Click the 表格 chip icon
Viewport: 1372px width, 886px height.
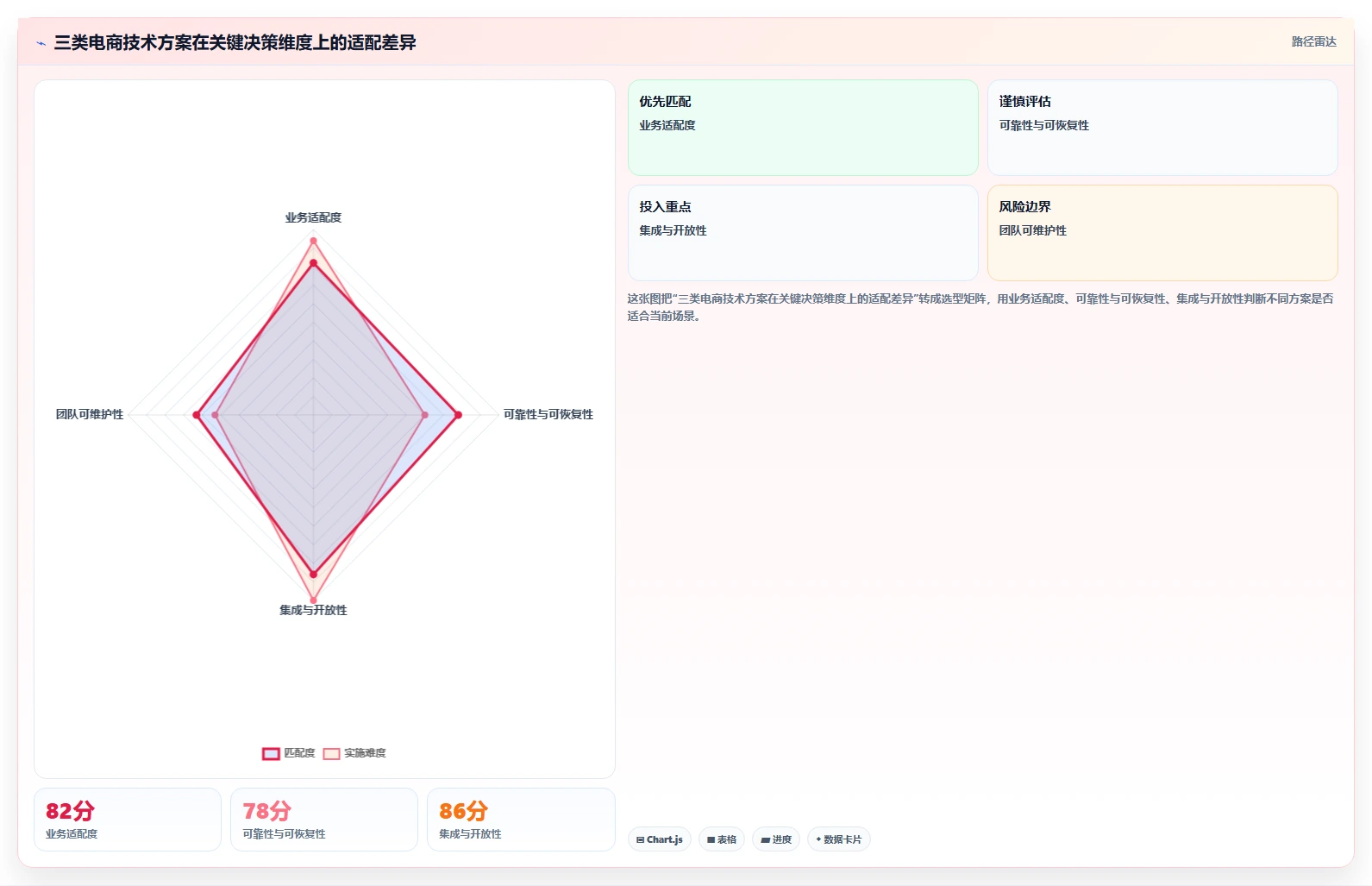tap(711, 839)
